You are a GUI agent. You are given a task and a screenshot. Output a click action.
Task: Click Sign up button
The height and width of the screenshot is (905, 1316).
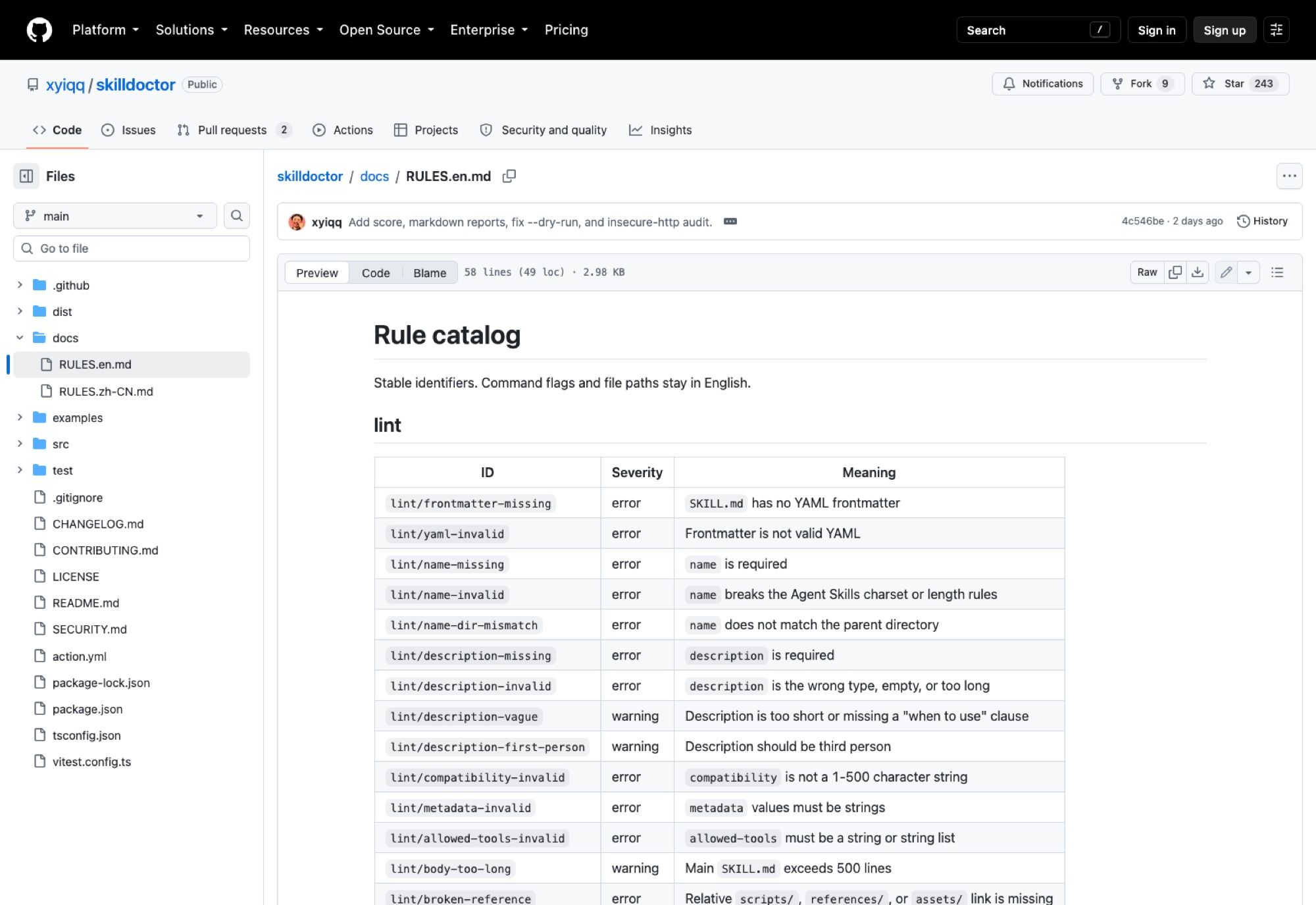pyautogui.click(x=1225, y=30)
